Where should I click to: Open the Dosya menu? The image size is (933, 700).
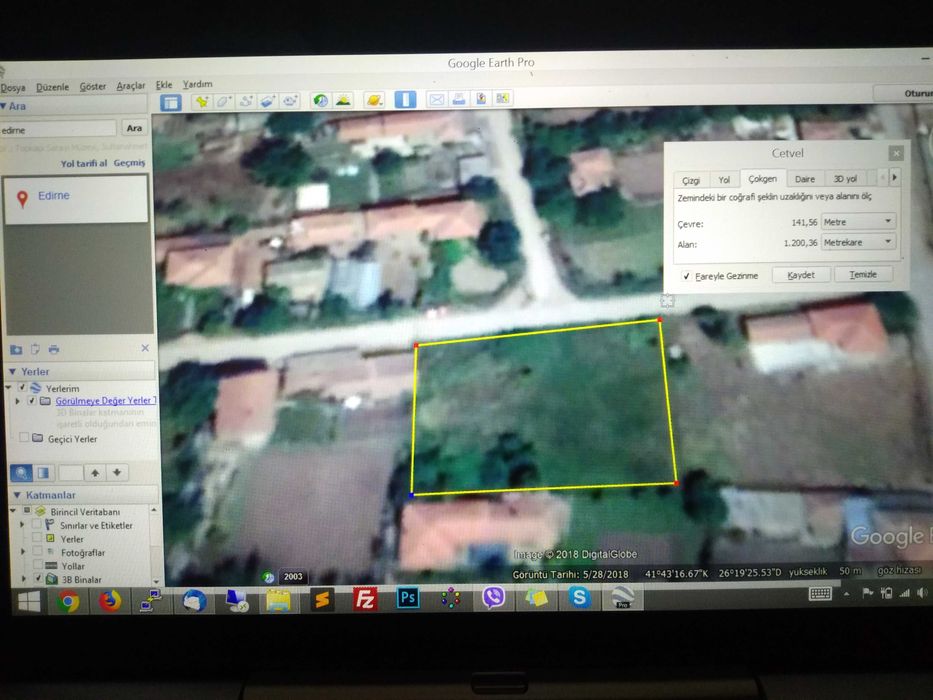pyautogui.click(x=13, y=88)
